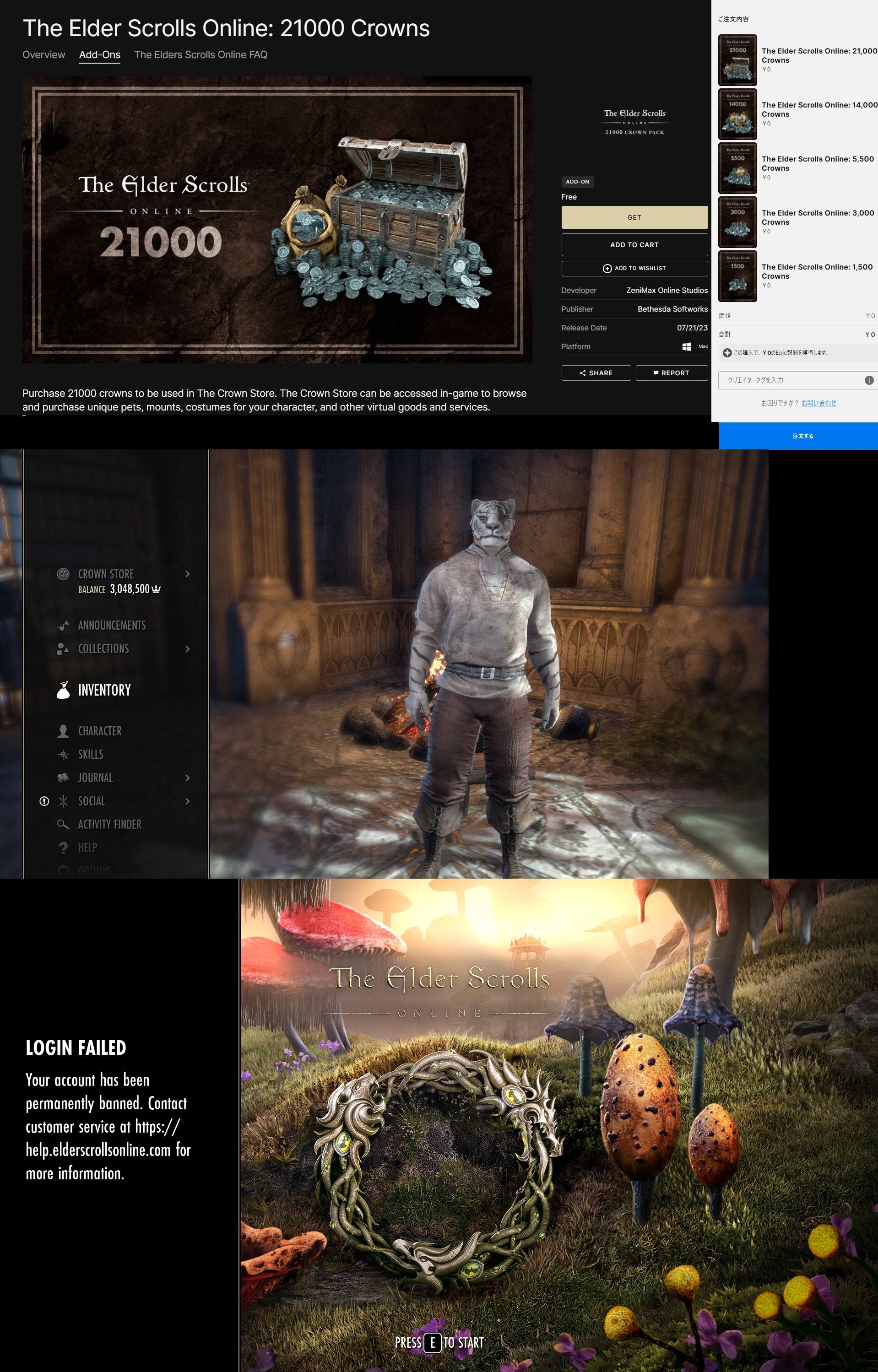Click the Announcements megaphone icon

63,625
